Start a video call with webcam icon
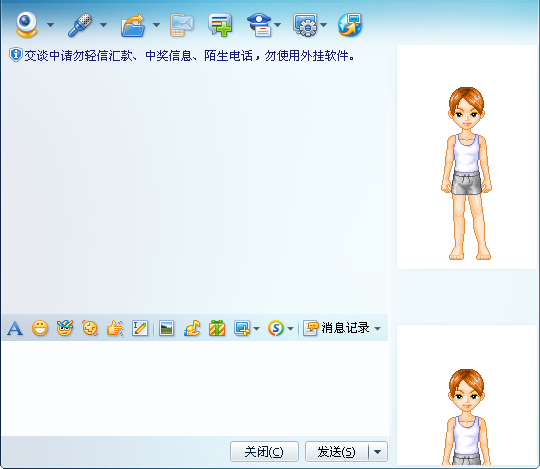Image resolution: width=540 pixels, height=469 pixels. [x=27, y=24]
